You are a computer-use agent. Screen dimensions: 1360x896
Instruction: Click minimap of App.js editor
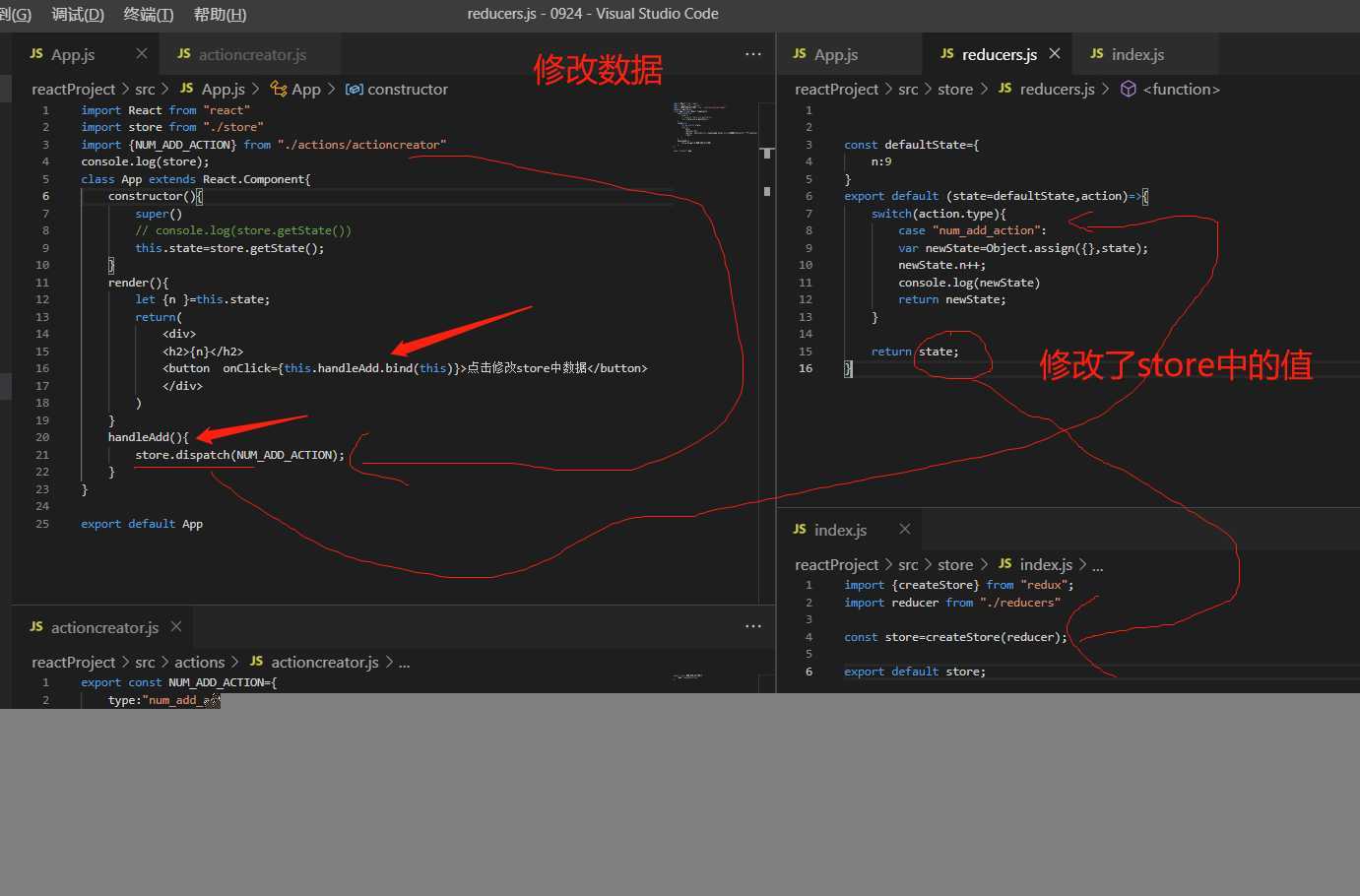[715, 127]
